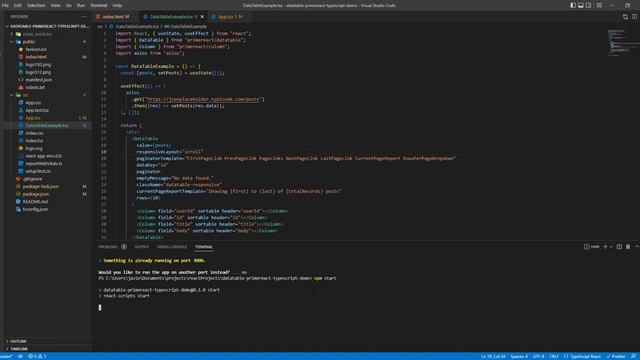The width and height of the screenshot is (640, 360).
Task: Split the terminal panel
Action: pyautogui.click(x=619, y=247)
